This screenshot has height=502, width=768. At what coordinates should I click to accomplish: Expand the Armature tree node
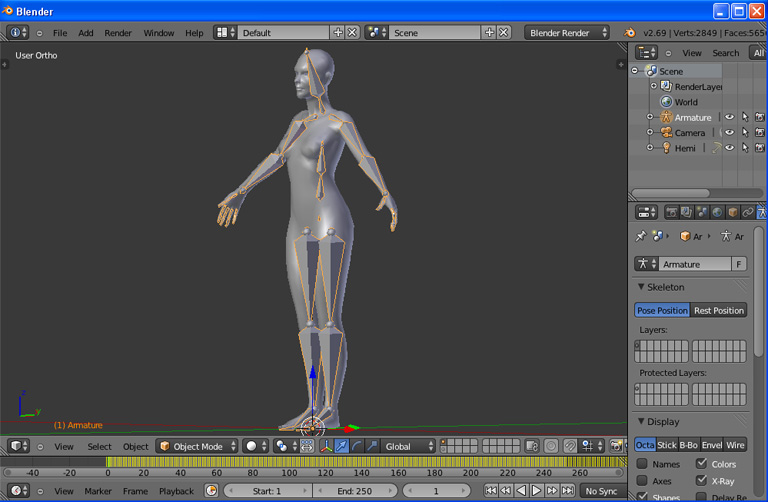point(650,117)
